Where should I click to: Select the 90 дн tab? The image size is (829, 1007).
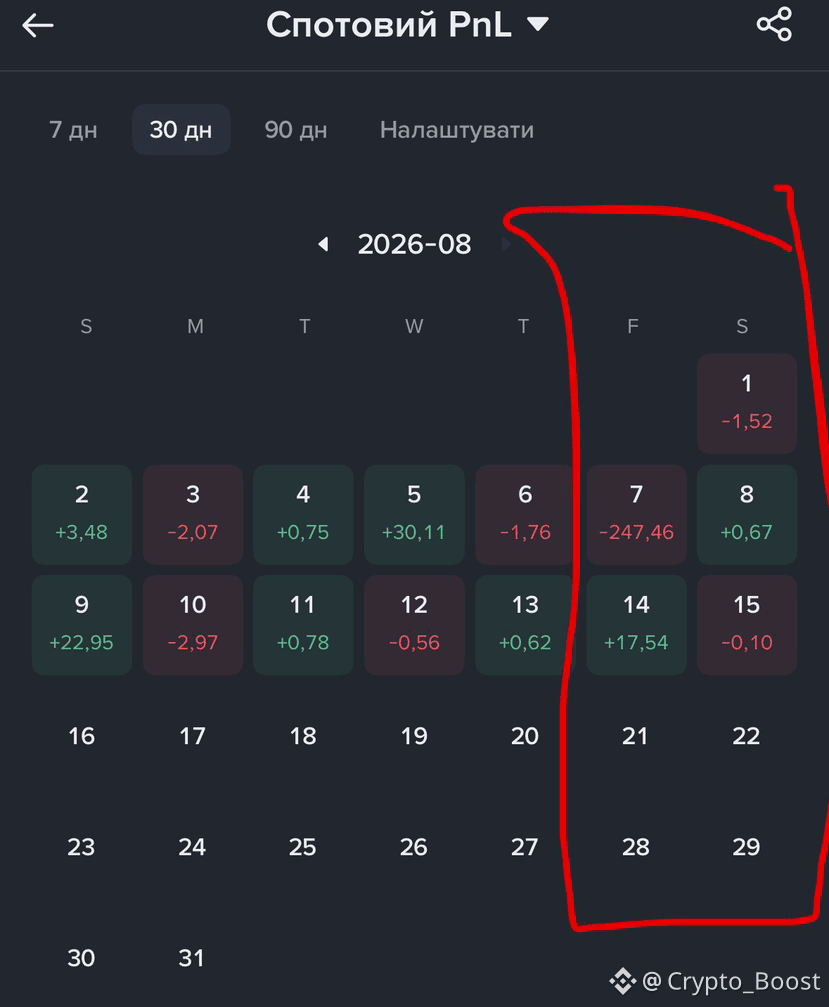[x=296, y=130]
